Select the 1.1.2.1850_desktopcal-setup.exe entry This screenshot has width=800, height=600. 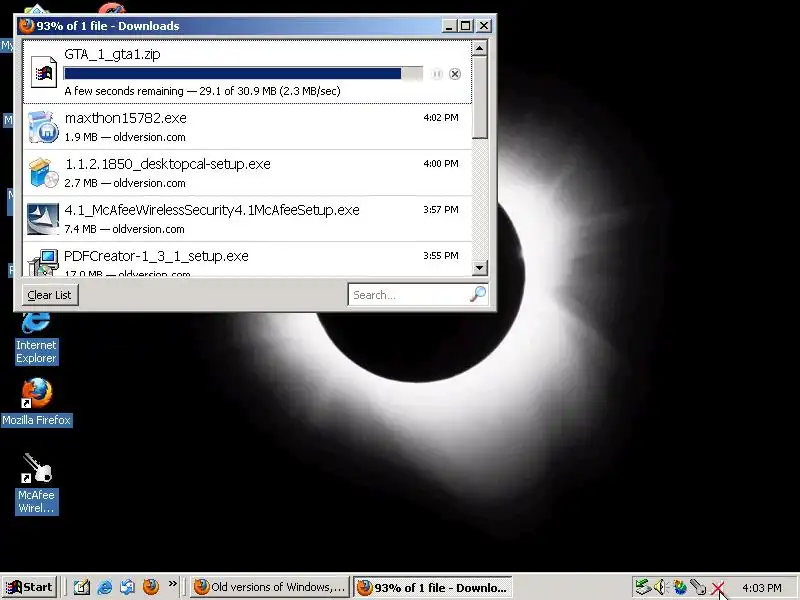(247, 172)
